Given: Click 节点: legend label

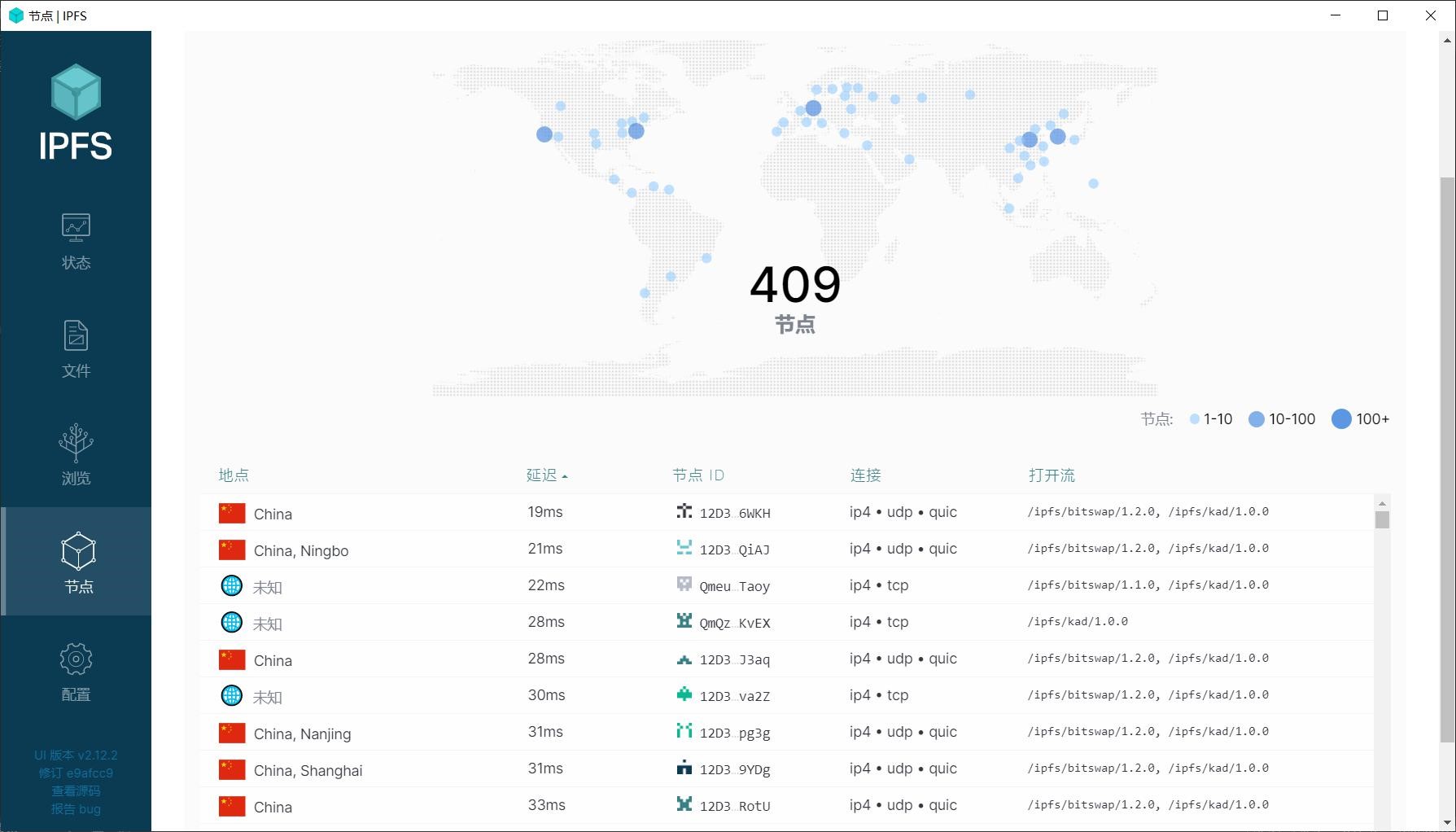Looking at the screenshot, I should tap(1156, 419).
